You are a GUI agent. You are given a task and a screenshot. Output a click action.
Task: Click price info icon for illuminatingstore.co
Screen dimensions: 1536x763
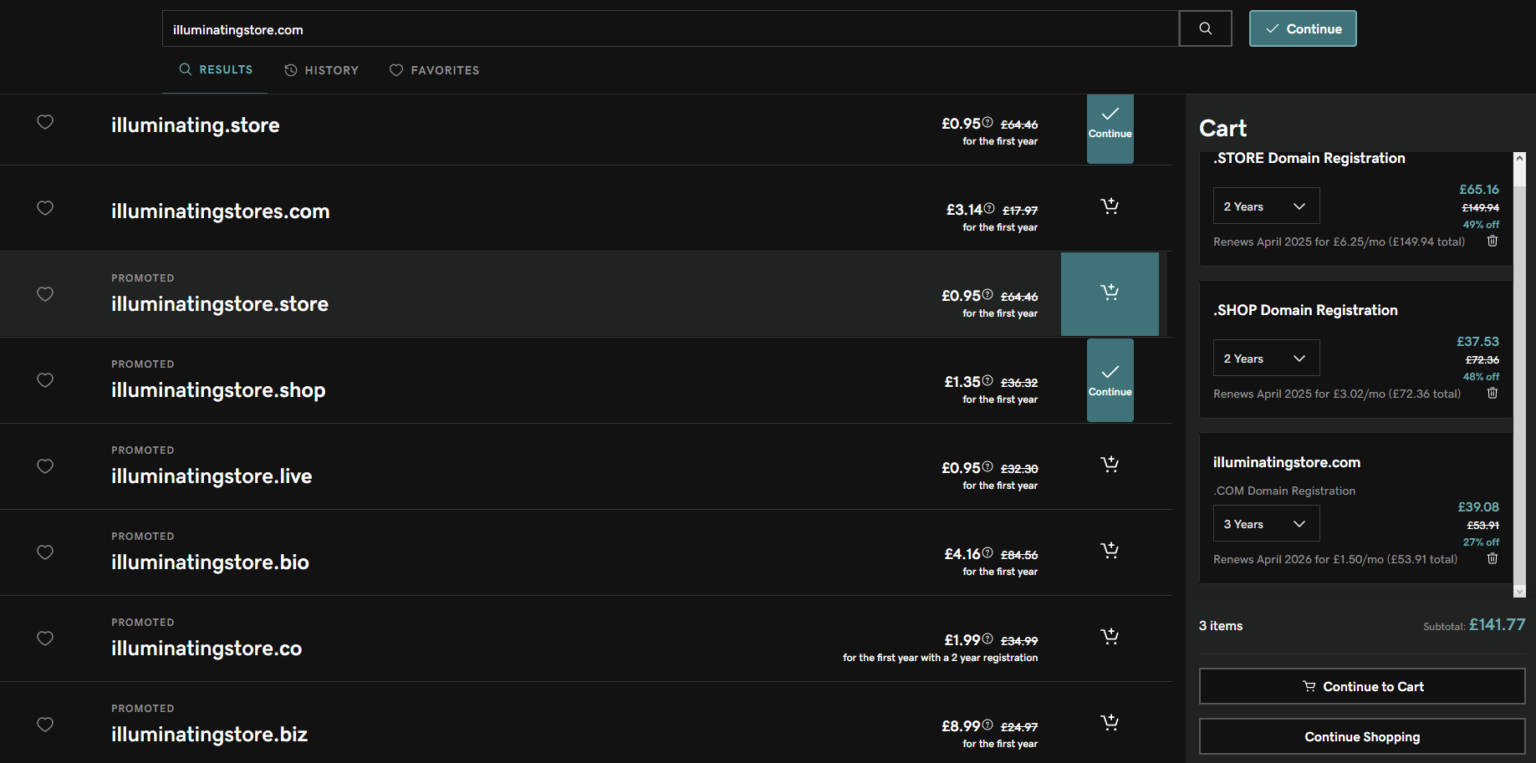(x=987, y=639)
